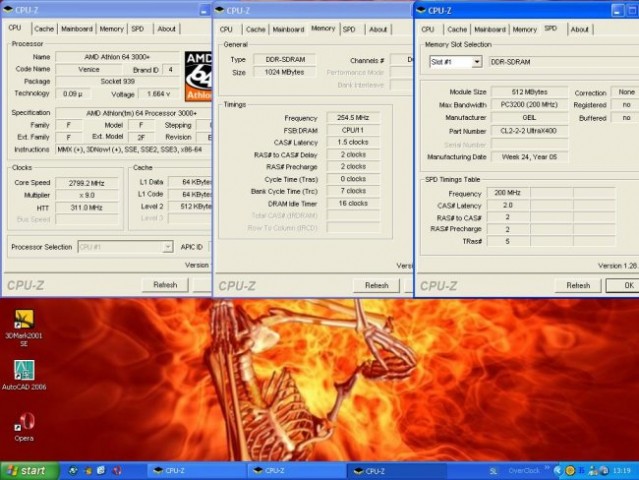639x480 pixels.
Task: Launch the Opera browser desktop icon
Action: [x=24, y=427]
